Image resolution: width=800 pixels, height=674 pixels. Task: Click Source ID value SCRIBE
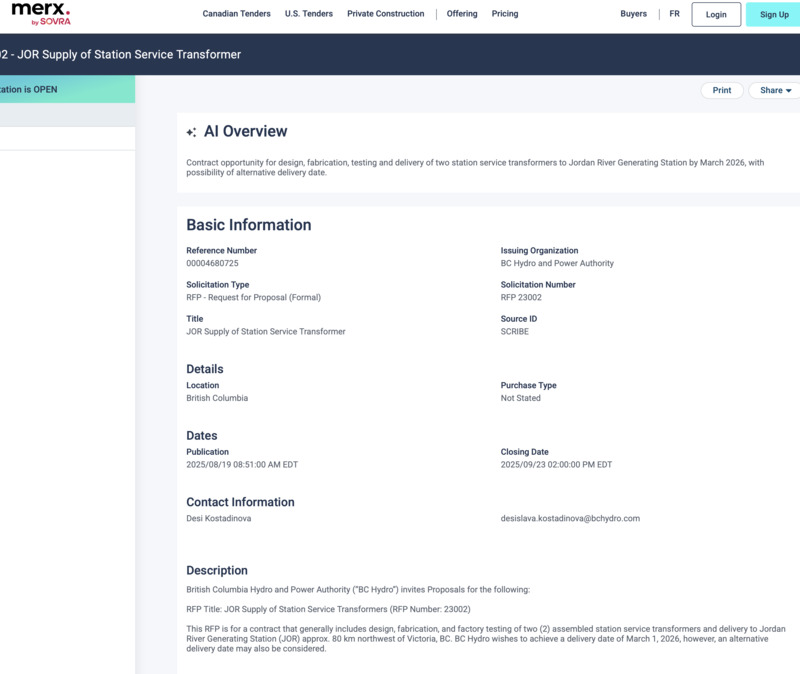[514, 332]
